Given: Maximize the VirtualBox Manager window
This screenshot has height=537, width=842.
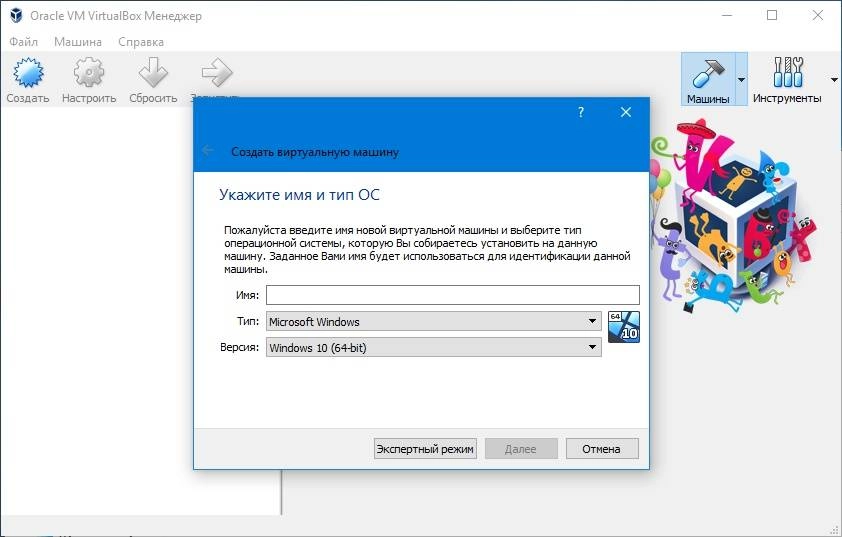Looking at the screenshot, I should pos(772,15).
